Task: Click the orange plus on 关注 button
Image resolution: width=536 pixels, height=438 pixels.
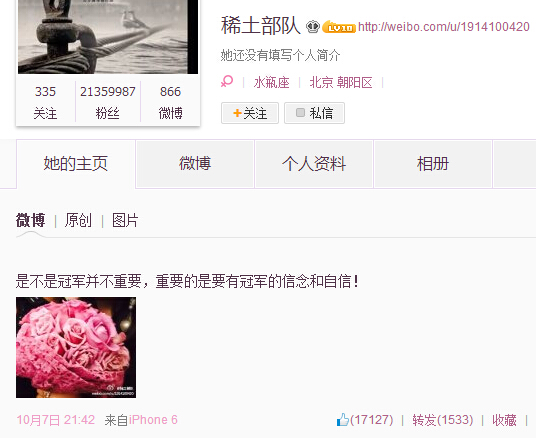Action: 237,113
